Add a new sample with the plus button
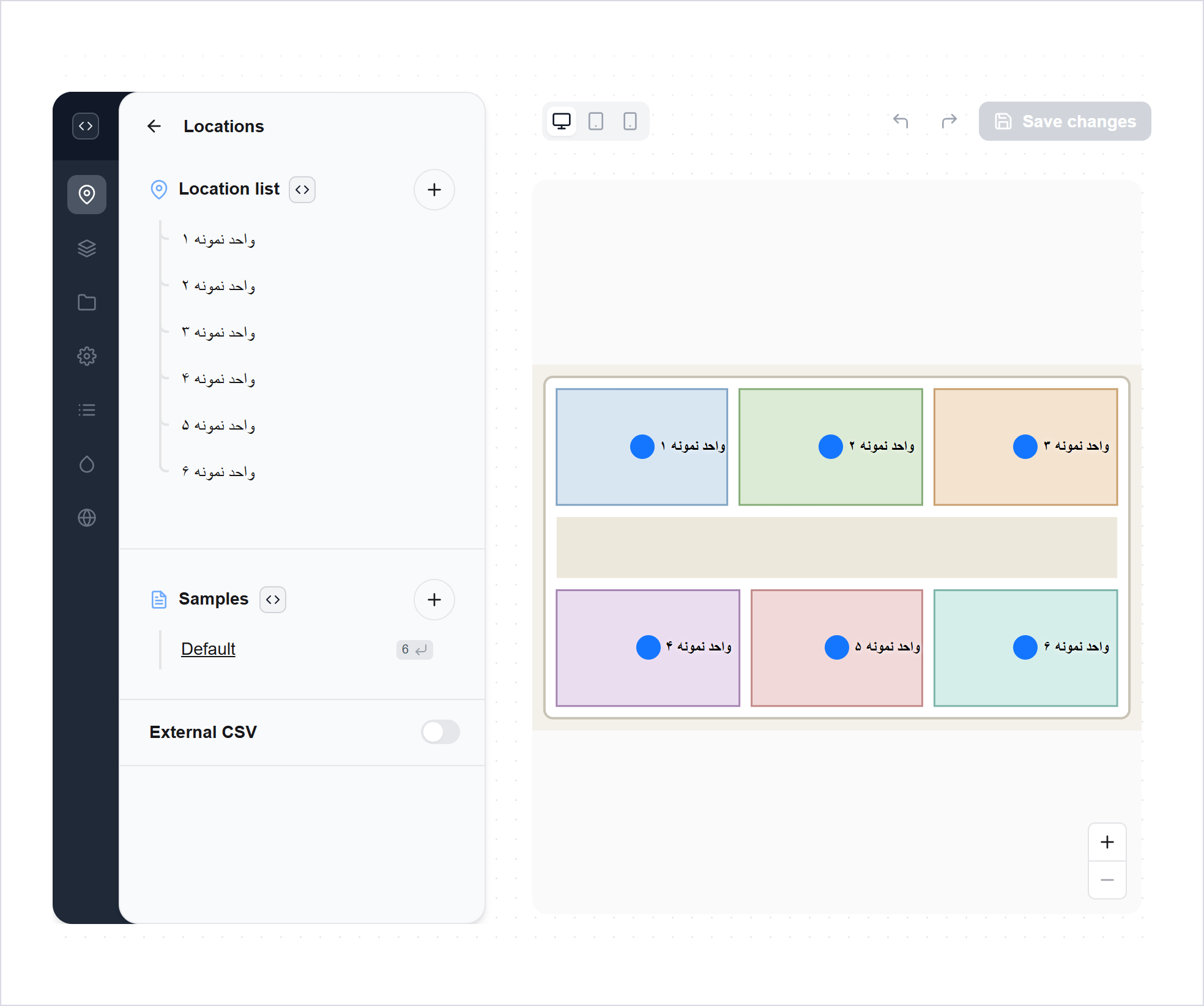Image resolution: width=1204 pixels, height=1006 pixels. click(434, 600)
